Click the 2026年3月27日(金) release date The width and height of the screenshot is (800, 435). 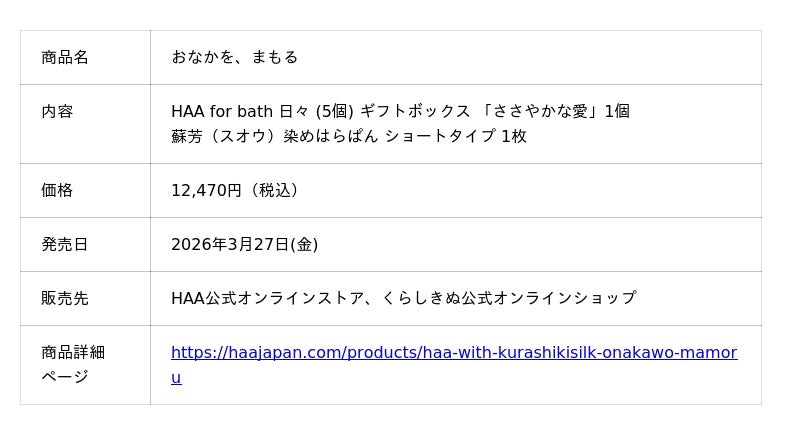pyautogui.click(x=244, y=245)
